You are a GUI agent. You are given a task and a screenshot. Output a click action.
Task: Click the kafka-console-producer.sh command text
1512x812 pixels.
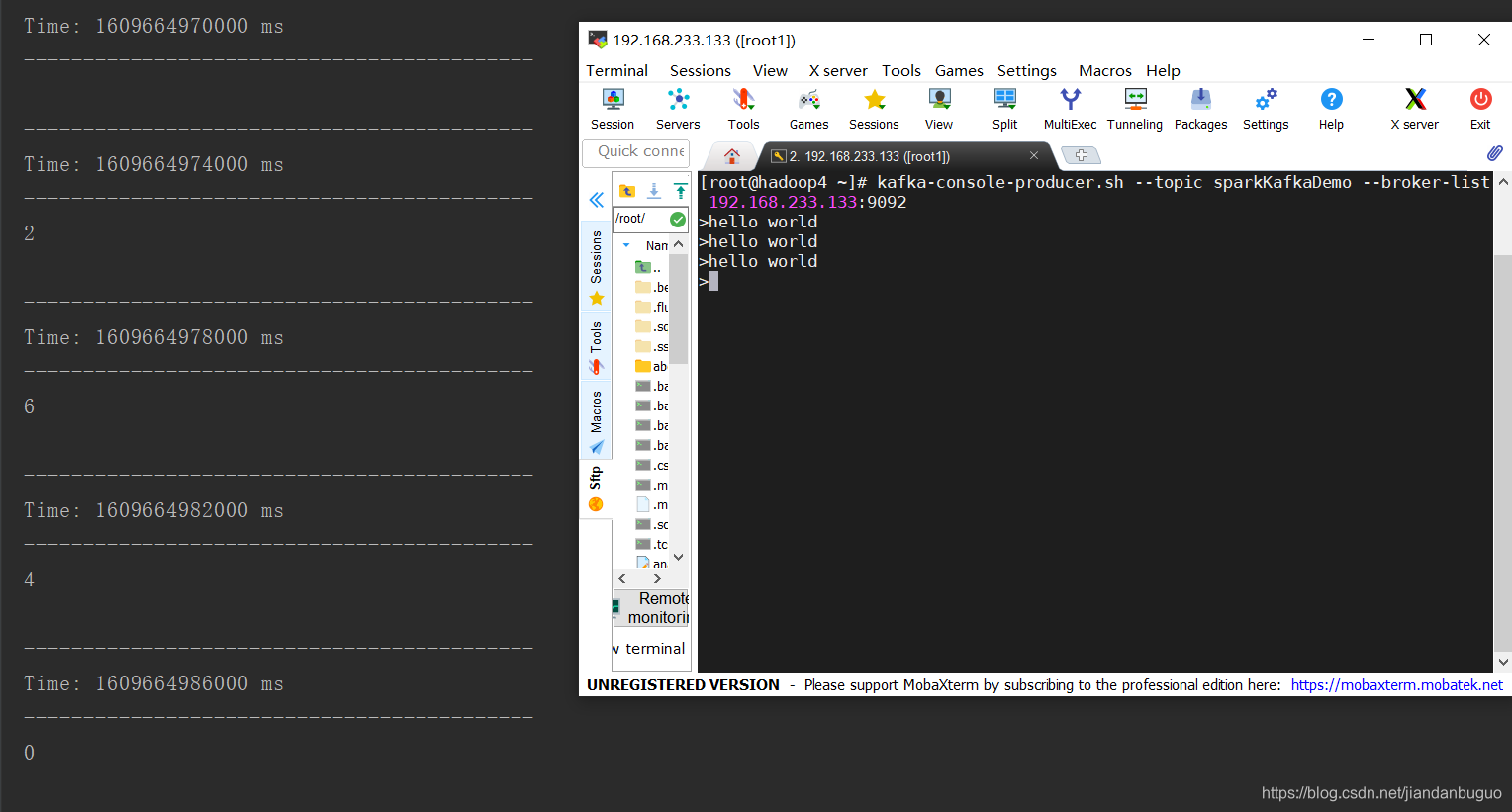click(1000, 182)
